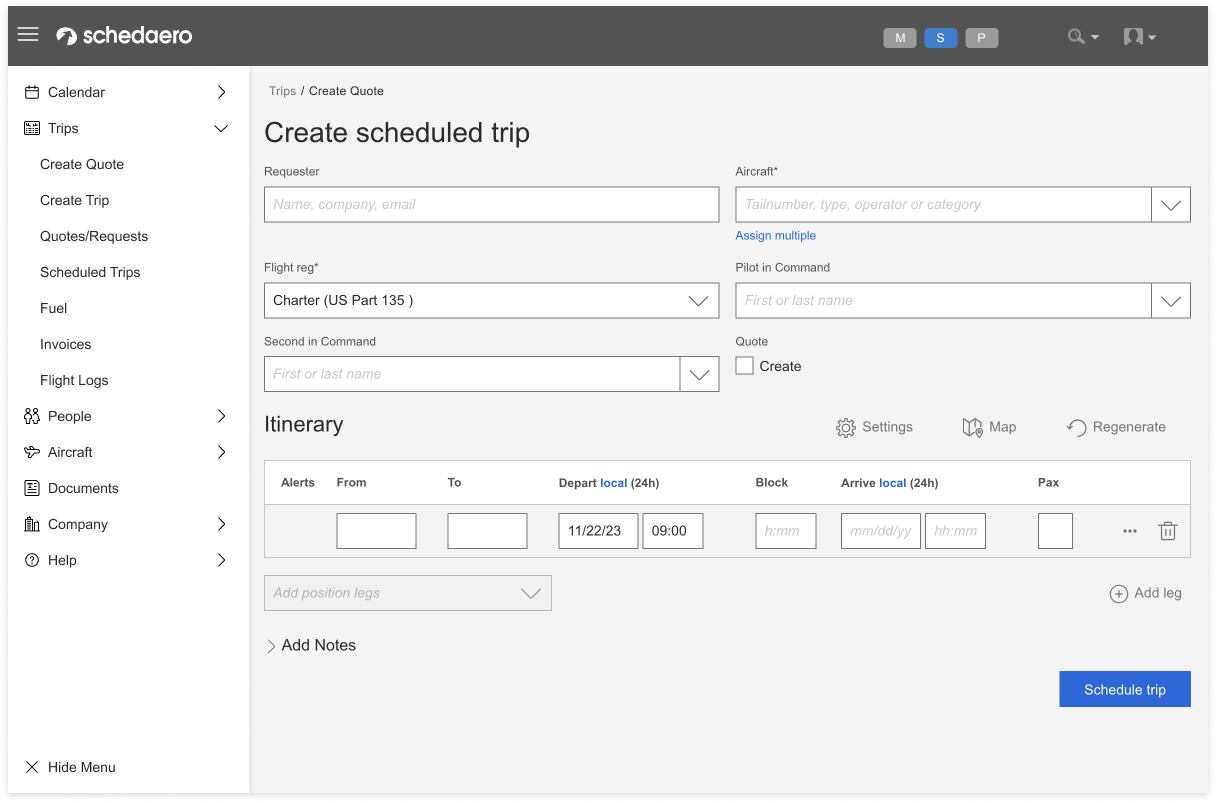Regenerate the itinerary
1216x803 pixels.
click(x=1076, y=428)
